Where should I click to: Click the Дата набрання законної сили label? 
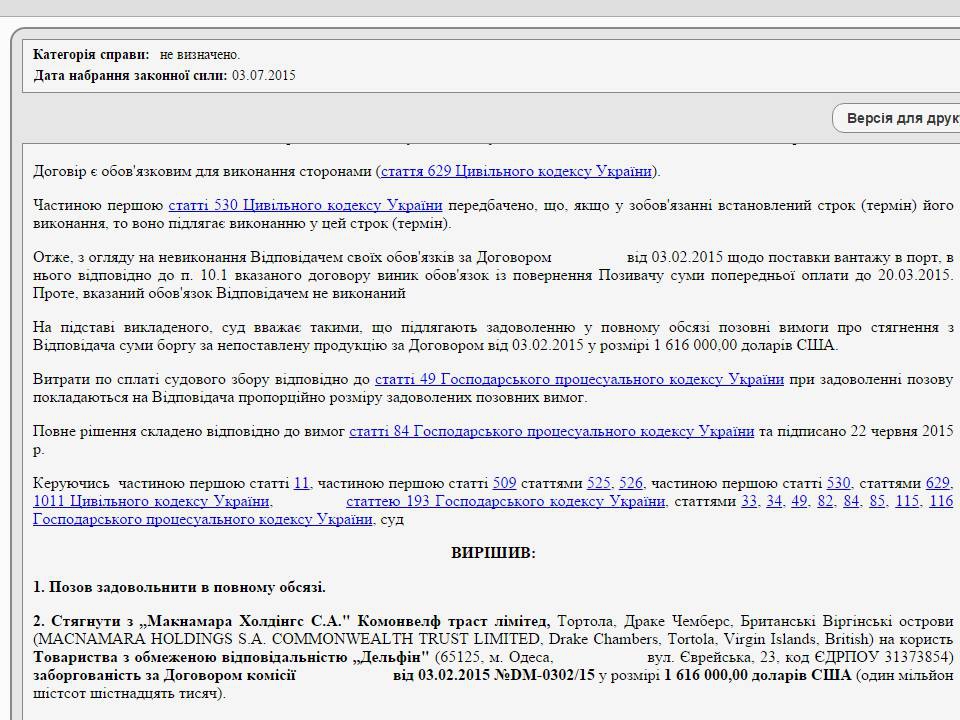click(130, 76)
